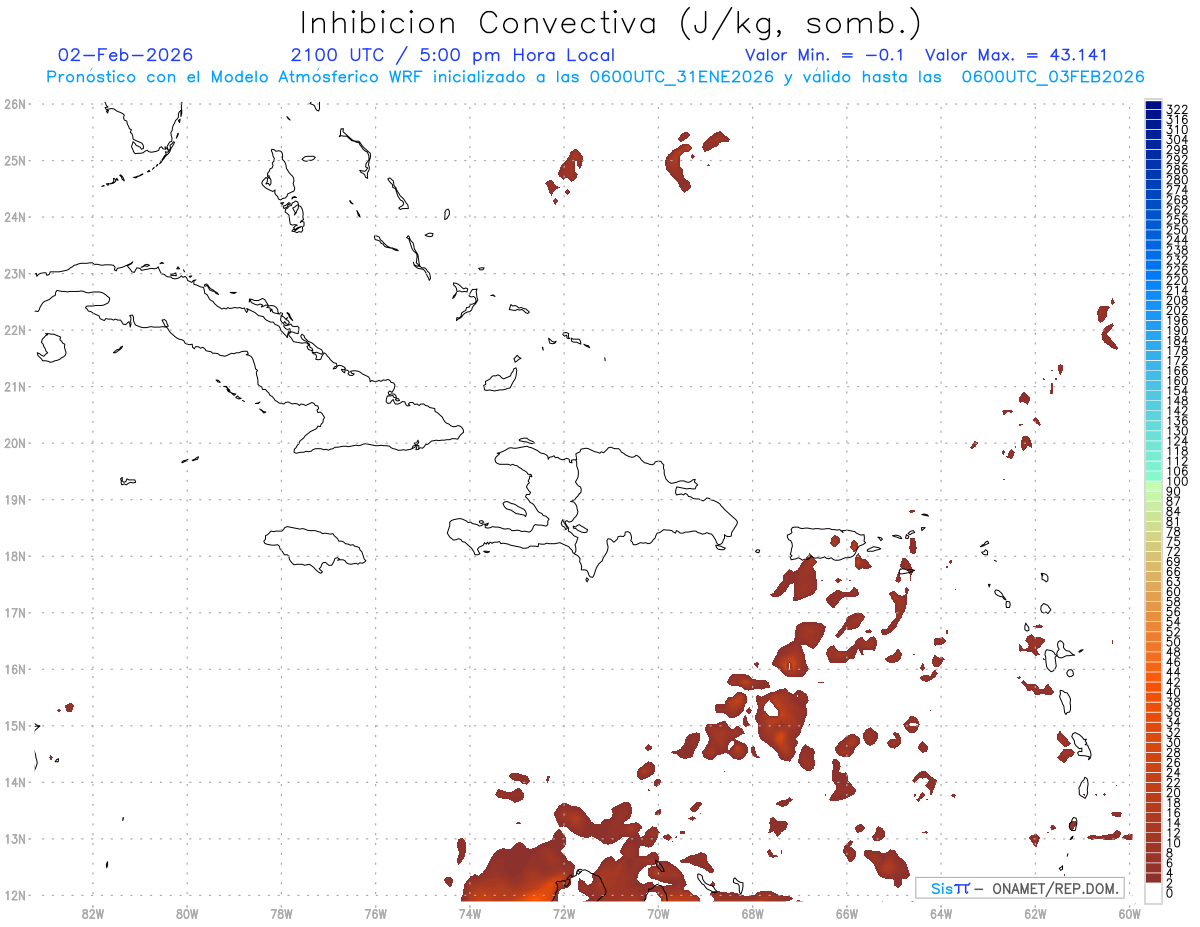Select legend value "20" on the colorbar
Image resolution: width=1200 pixels, height=927 pixels.
pos(1174,793)
